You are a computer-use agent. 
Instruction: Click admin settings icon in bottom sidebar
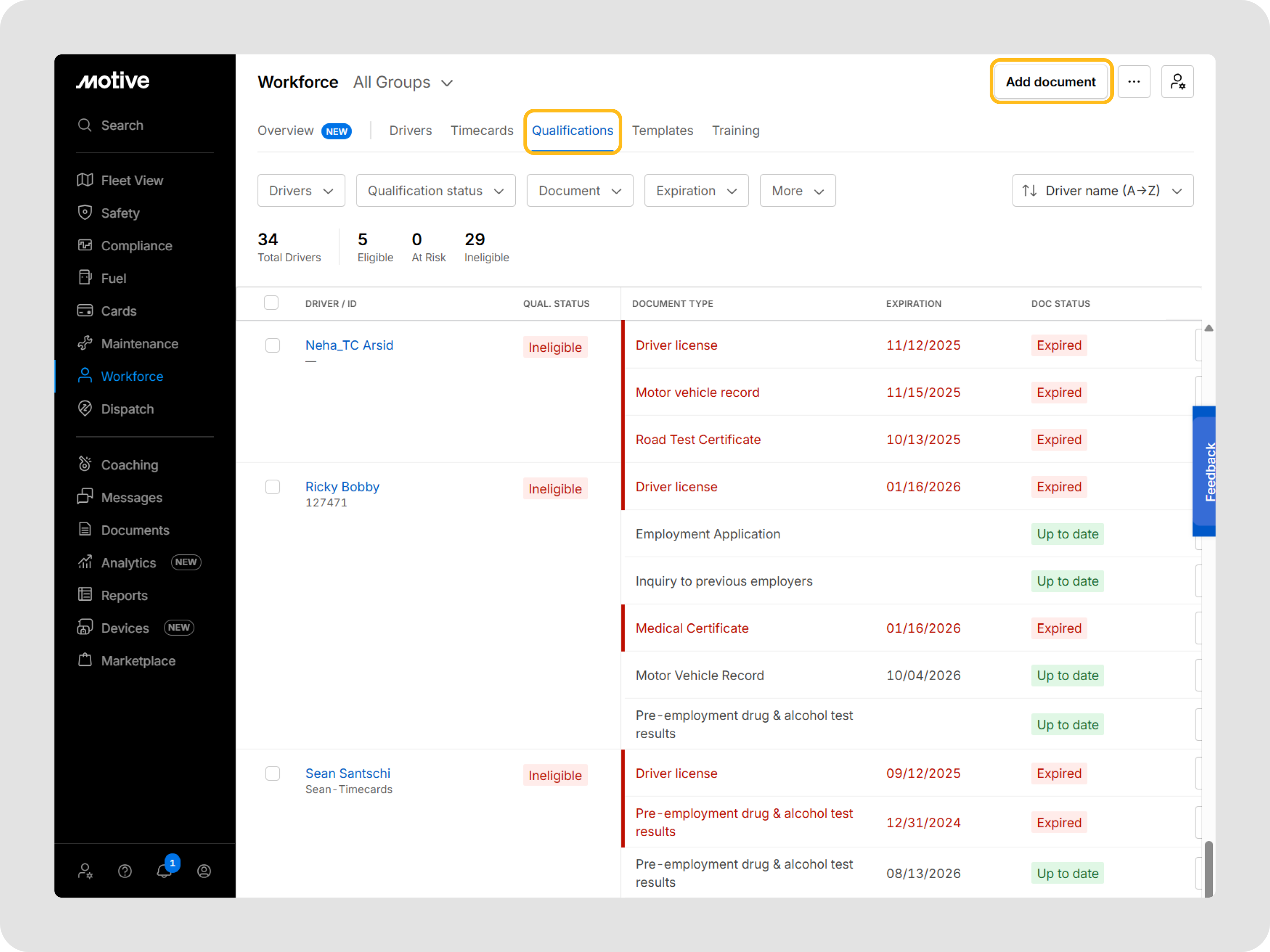[x=85, y=870]
